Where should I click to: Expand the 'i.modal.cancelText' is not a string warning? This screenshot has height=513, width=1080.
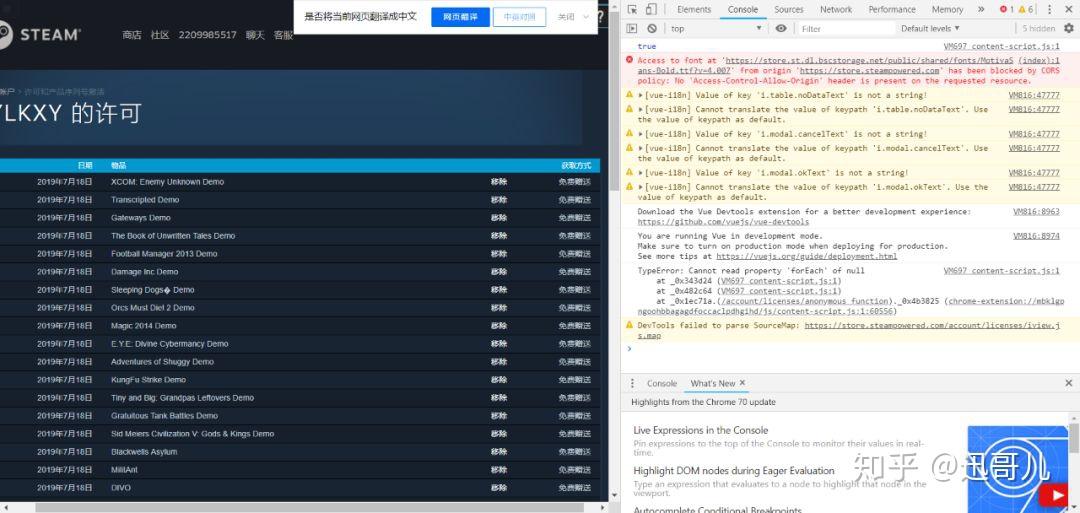[641, 134]
